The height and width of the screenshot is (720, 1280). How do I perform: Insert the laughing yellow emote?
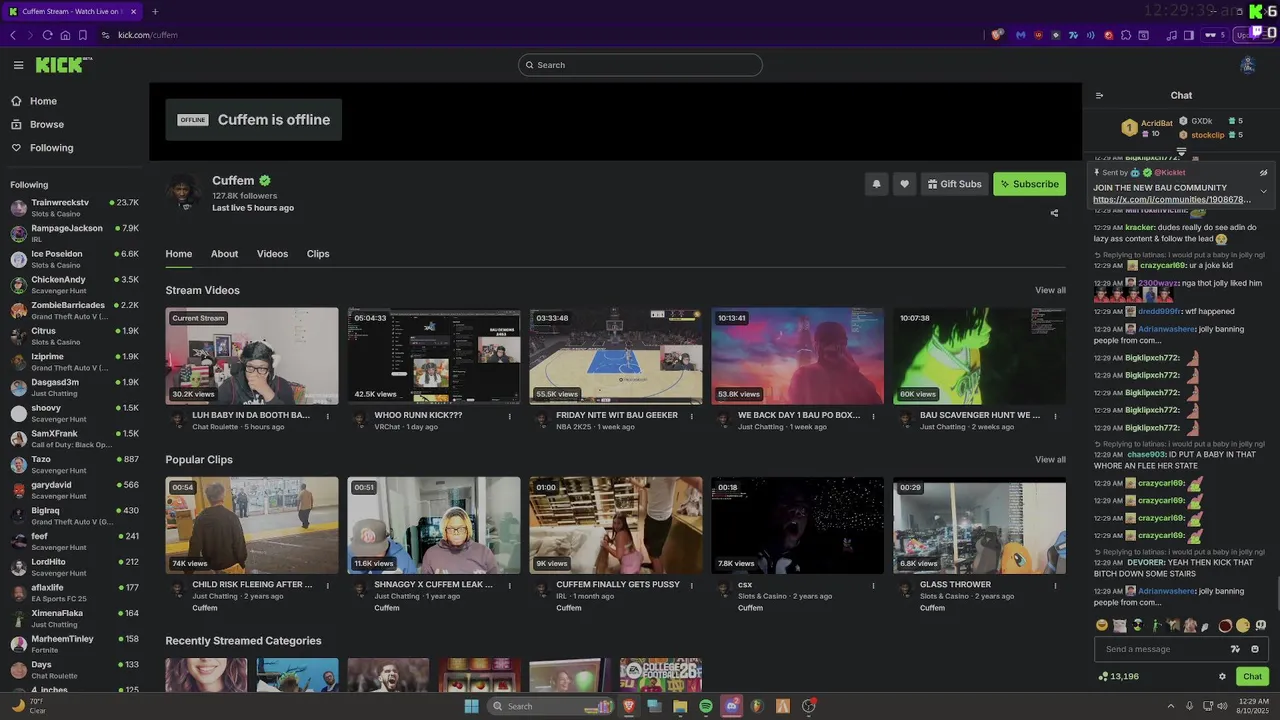click(x=1102, y=625)
